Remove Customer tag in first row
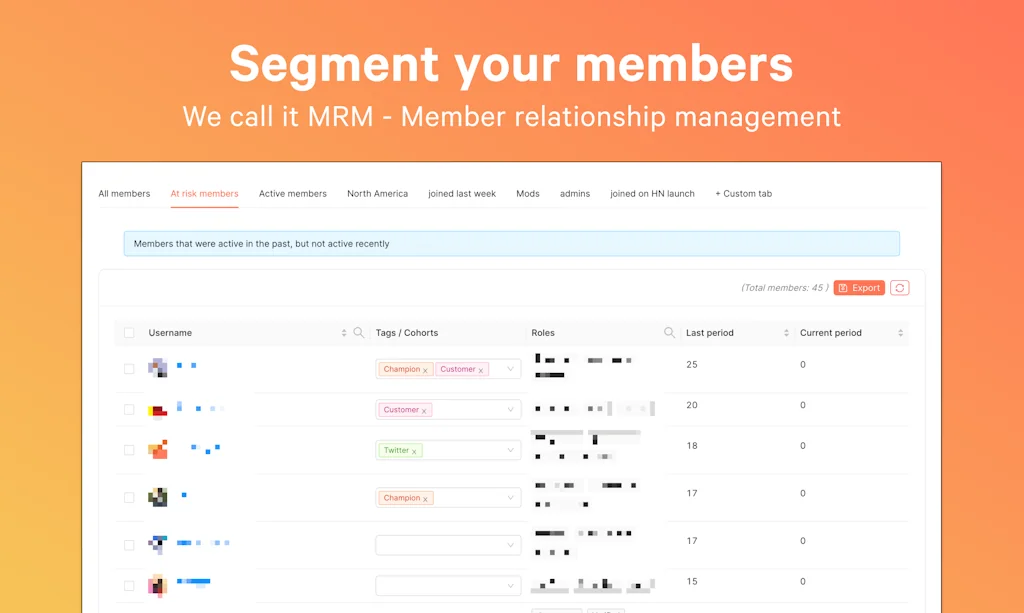1024x613 pixels. click(480, 370)
